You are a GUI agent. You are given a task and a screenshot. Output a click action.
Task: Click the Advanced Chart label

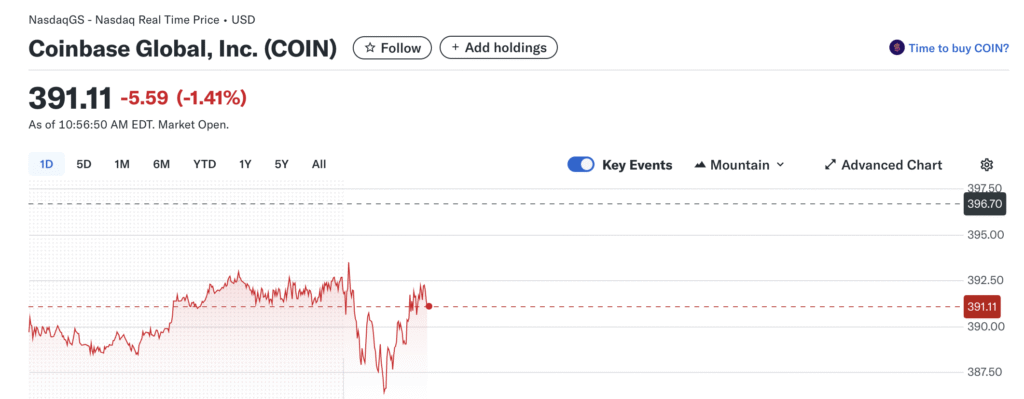point(891,165)
